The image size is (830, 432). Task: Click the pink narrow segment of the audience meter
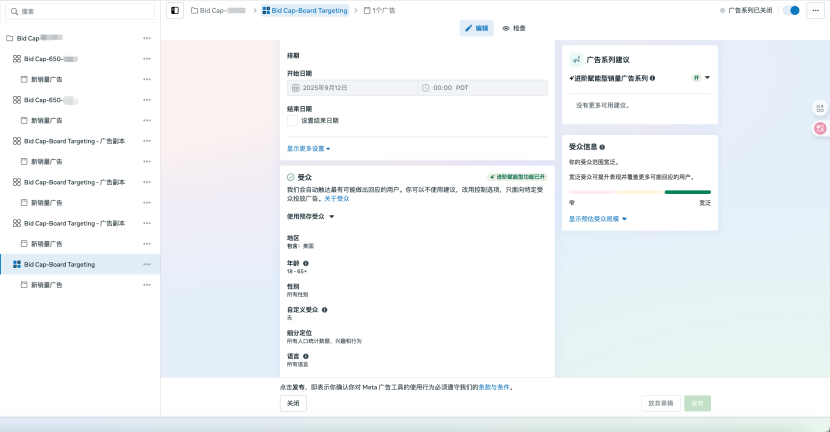point(592,192)
